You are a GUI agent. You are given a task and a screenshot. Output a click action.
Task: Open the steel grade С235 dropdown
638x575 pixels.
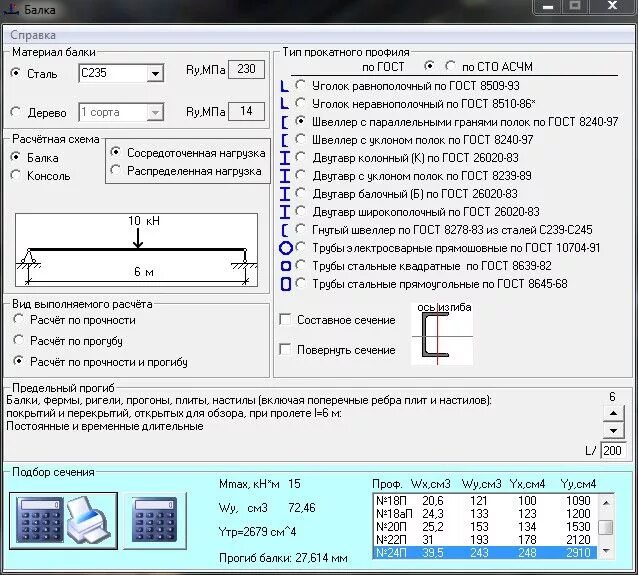pyautogui.click(x=155, y=74)
